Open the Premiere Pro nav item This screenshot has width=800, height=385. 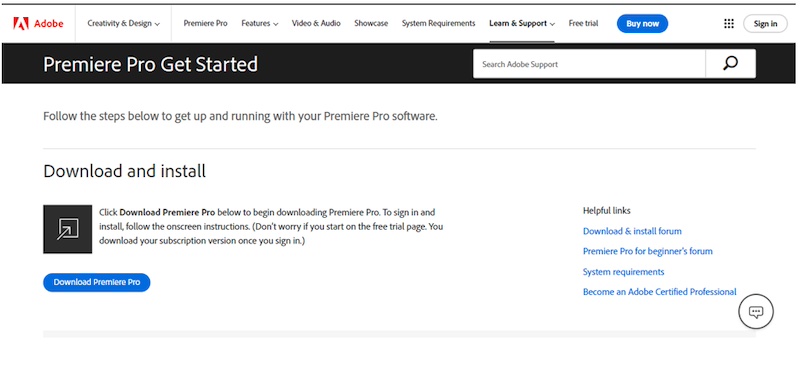tap(205, 23)
